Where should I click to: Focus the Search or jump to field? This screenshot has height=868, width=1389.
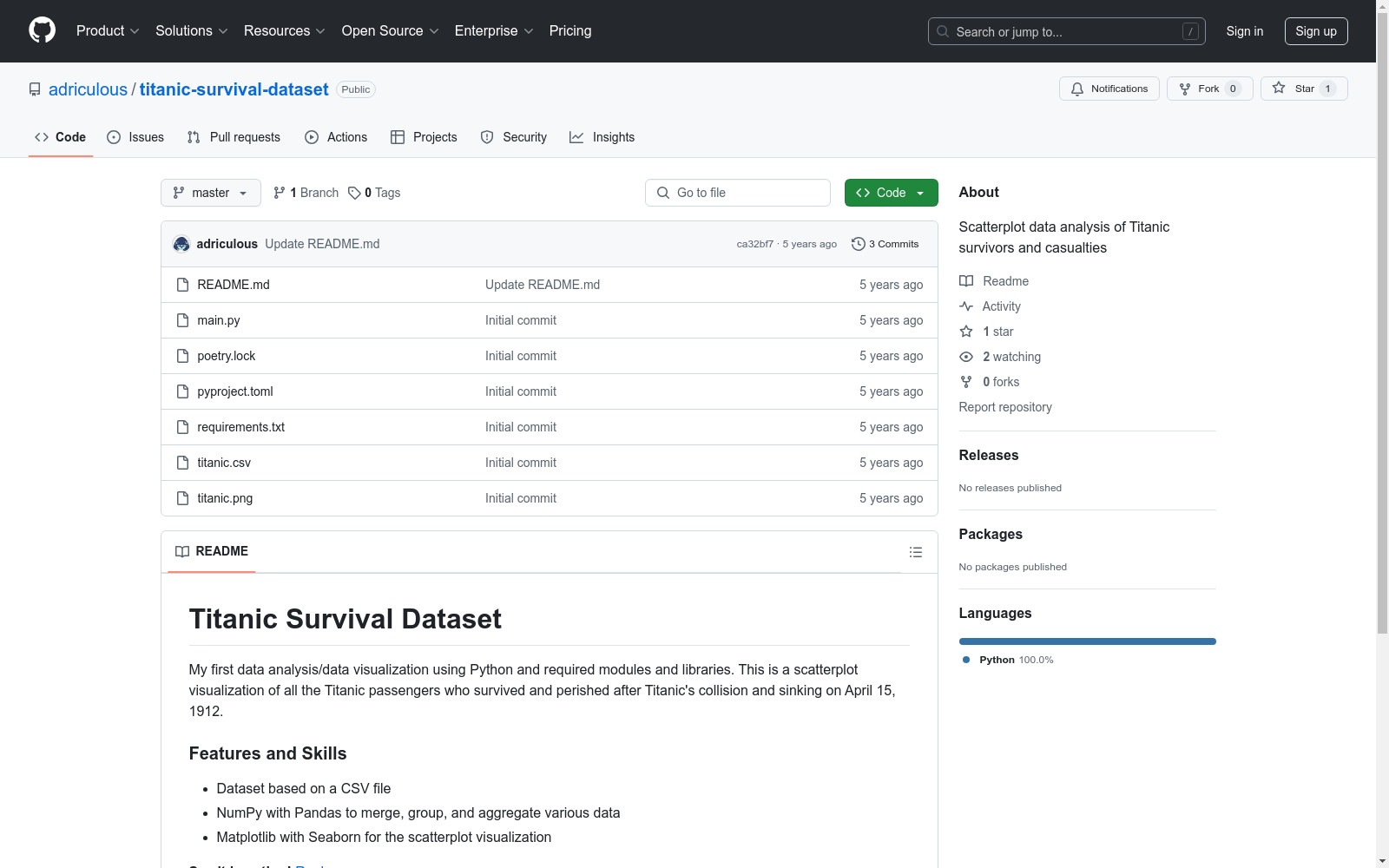(1067, 31)
